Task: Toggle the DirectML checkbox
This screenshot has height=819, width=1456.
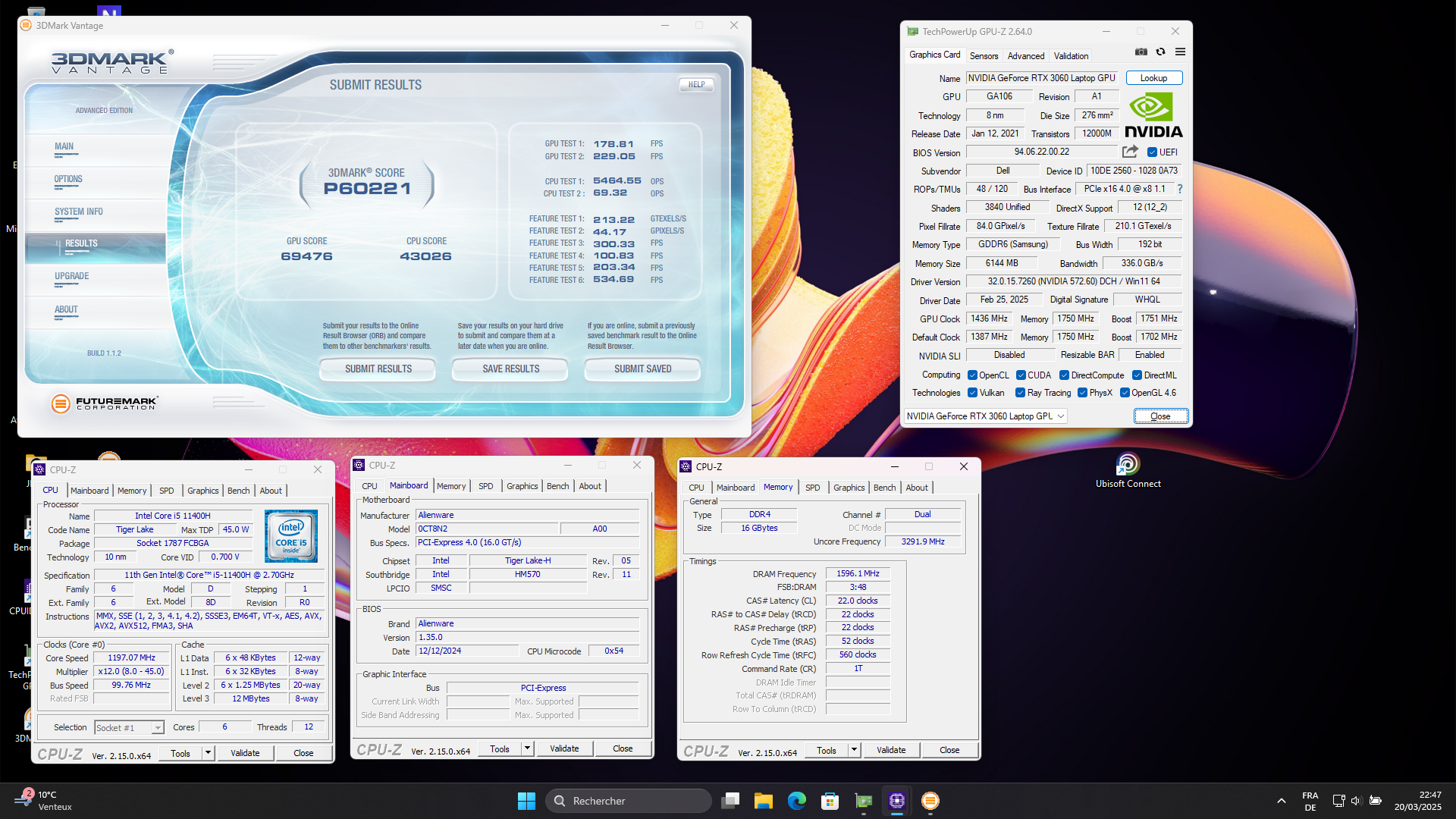Action: (1137, 375)
